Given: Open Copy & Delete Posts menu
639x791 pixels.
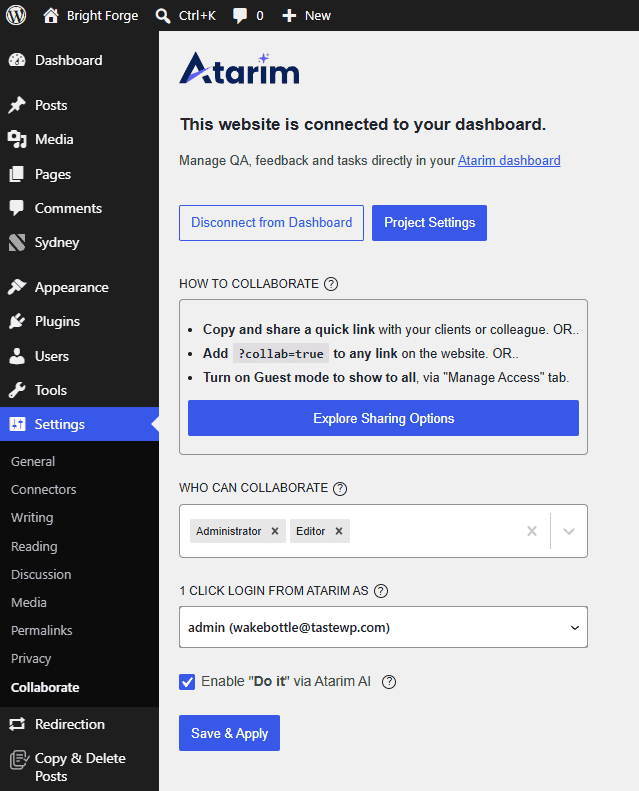Looking at the screenshot, I should click(79, 767).
